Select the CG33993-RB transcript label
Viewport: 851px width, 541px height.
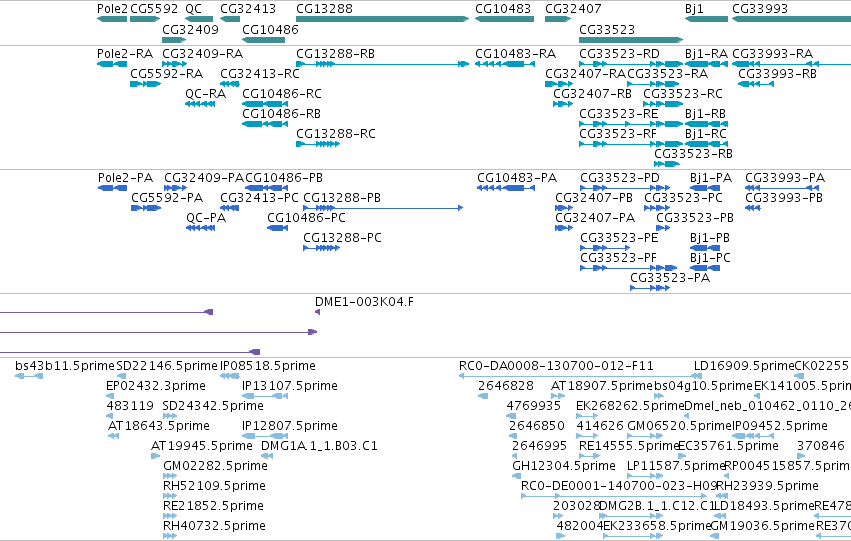point(778,74)
